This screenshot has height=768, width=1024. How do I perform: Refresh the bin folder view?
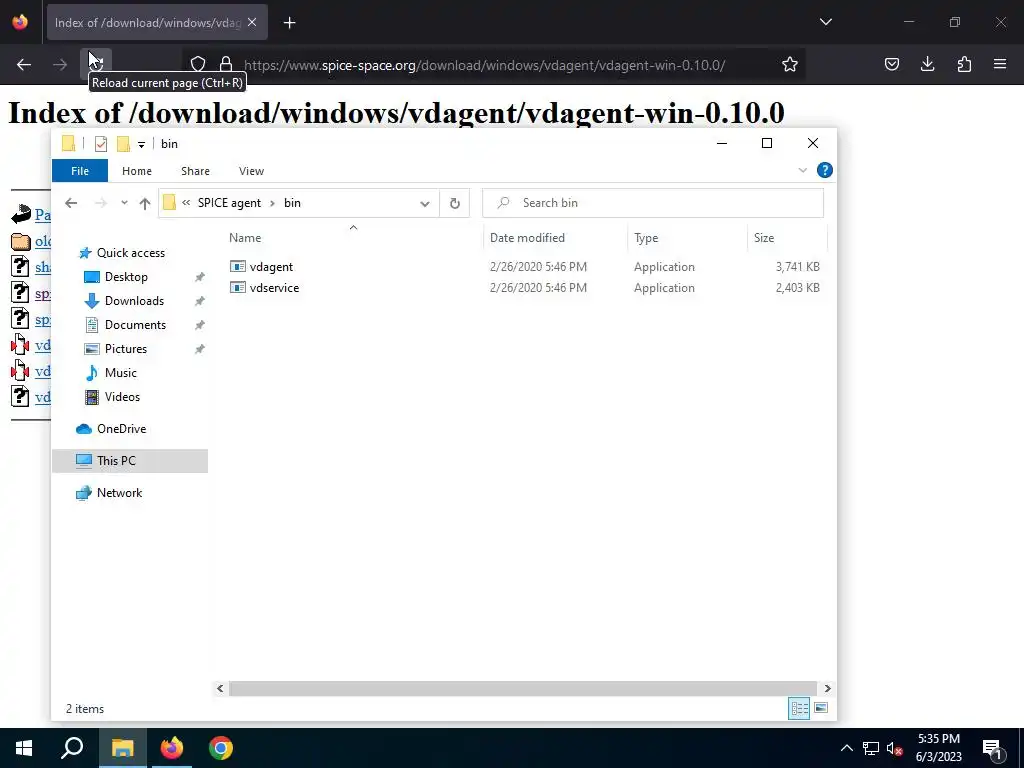pyautogui.click(x=455, y=203)
